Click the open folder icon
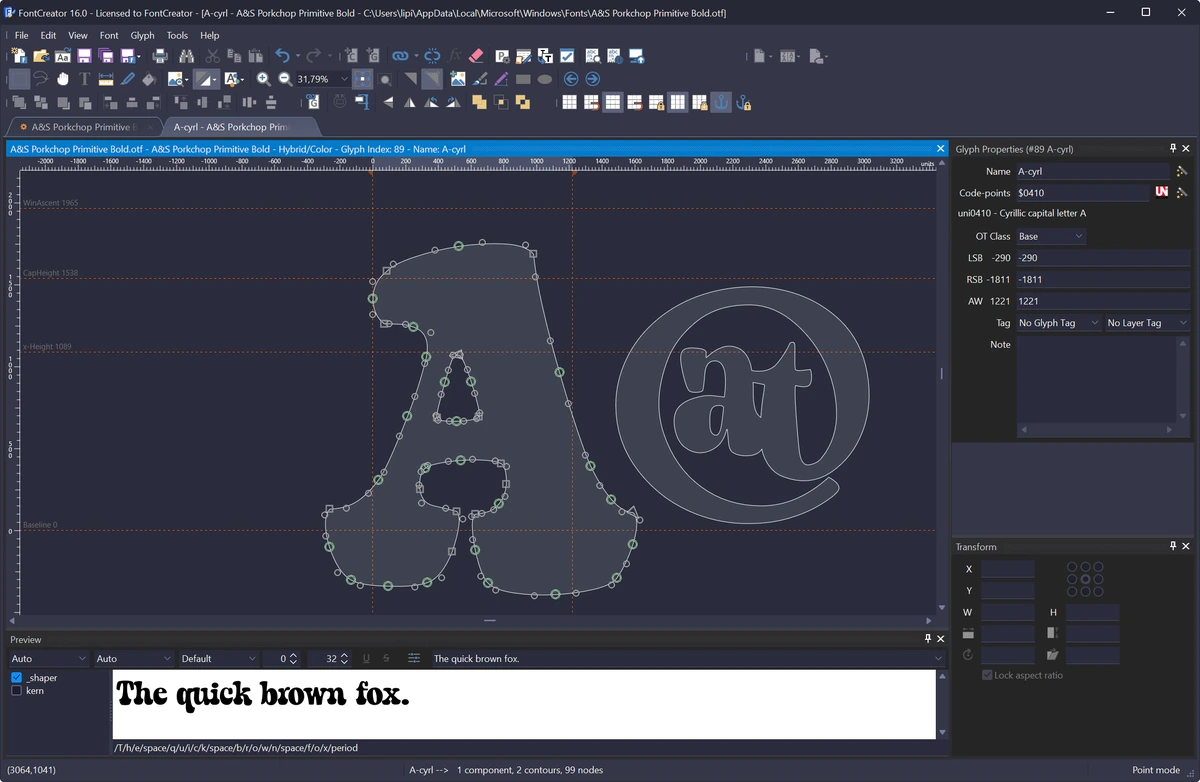 click(x=41, y=56)
